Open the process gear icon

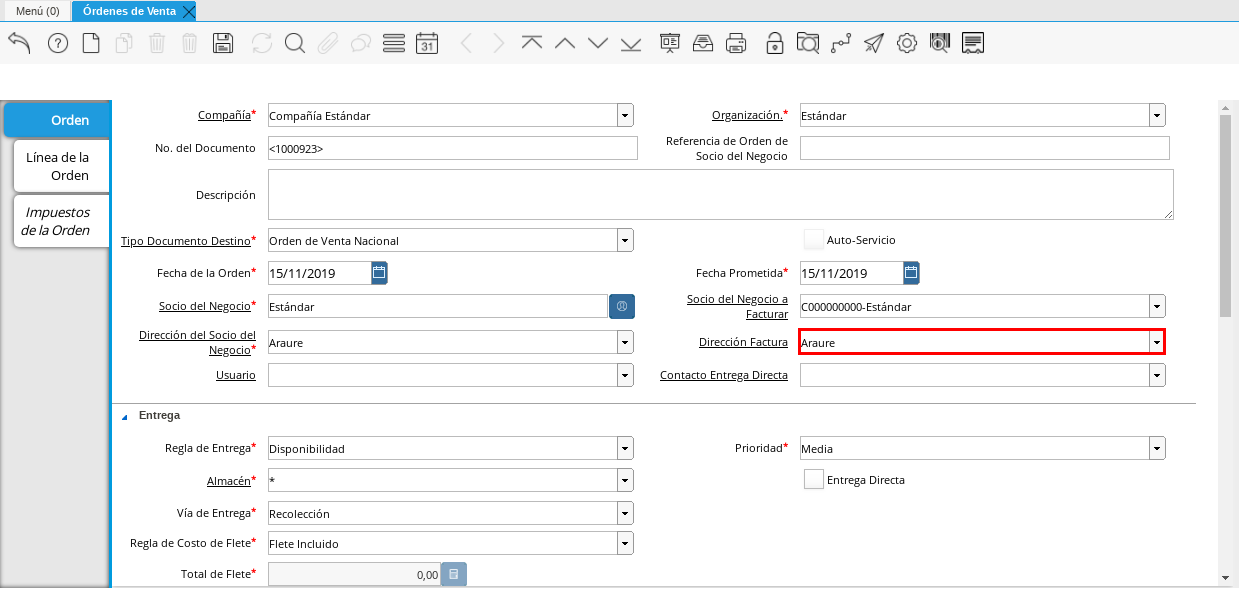click(x=907, y=43)
